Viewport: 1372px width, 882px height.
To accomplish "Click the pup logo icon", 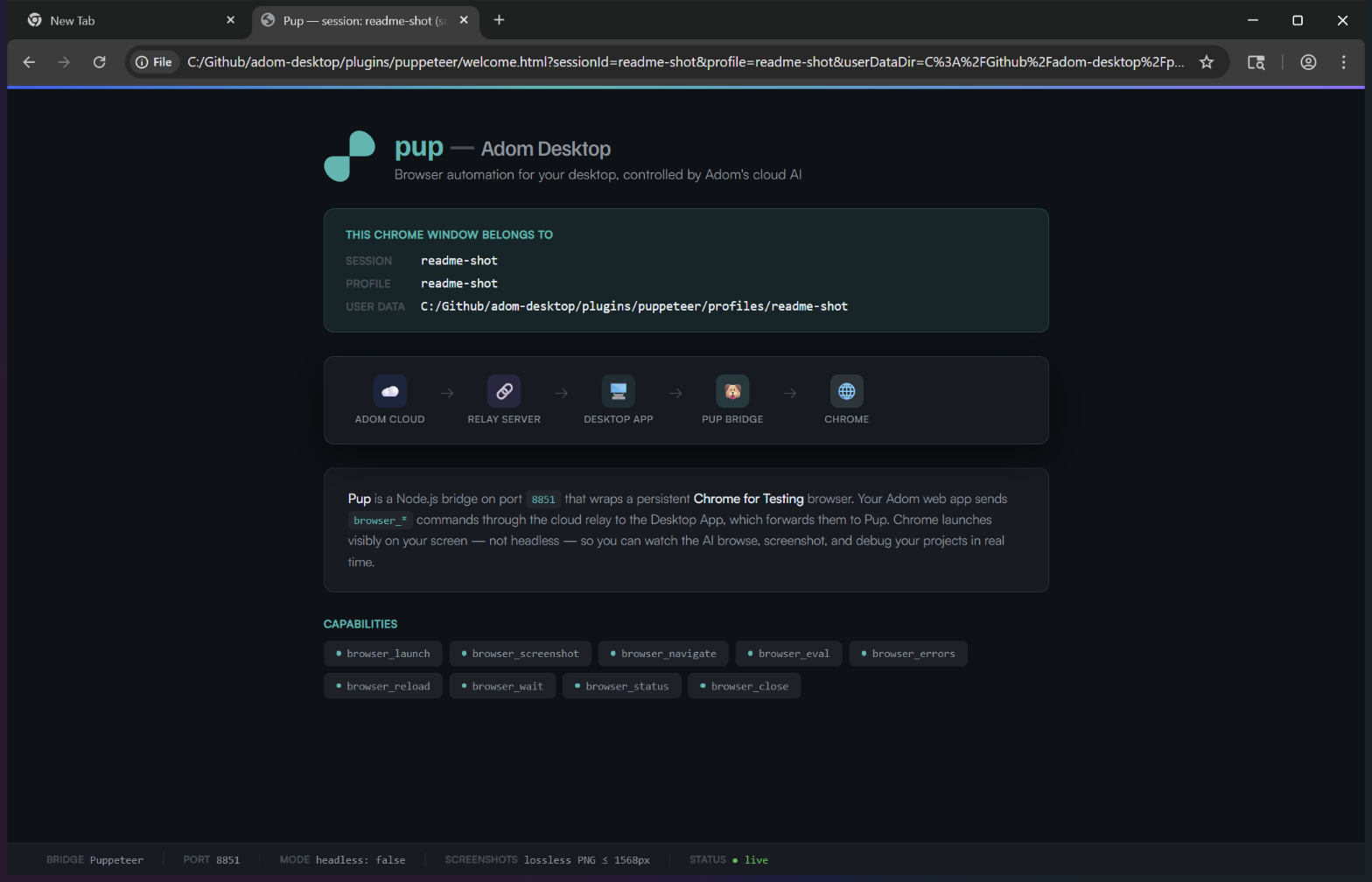I will coord(350,157).
